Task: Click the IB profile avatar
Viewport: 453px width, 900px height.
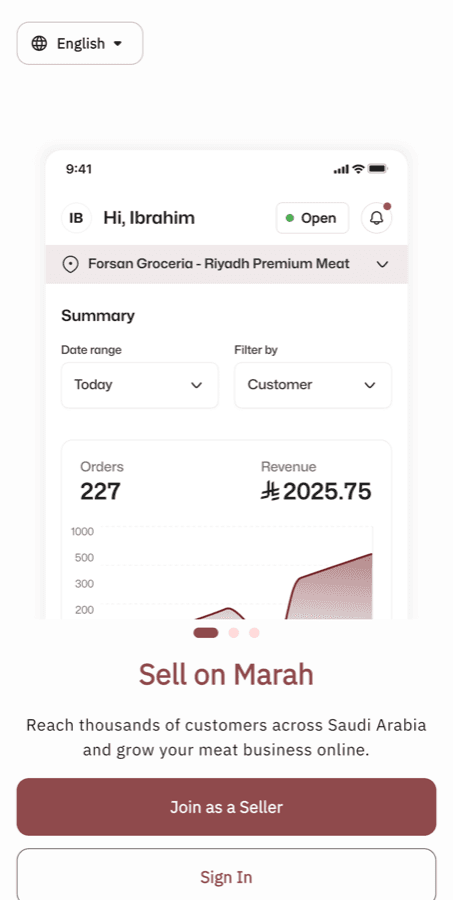Action: coord(76,218)
